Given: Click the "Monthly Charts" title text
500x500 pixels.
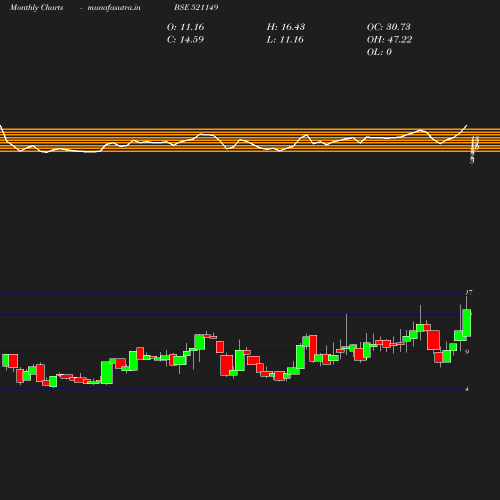Looking at the screenshot, I should pos(37,7).
